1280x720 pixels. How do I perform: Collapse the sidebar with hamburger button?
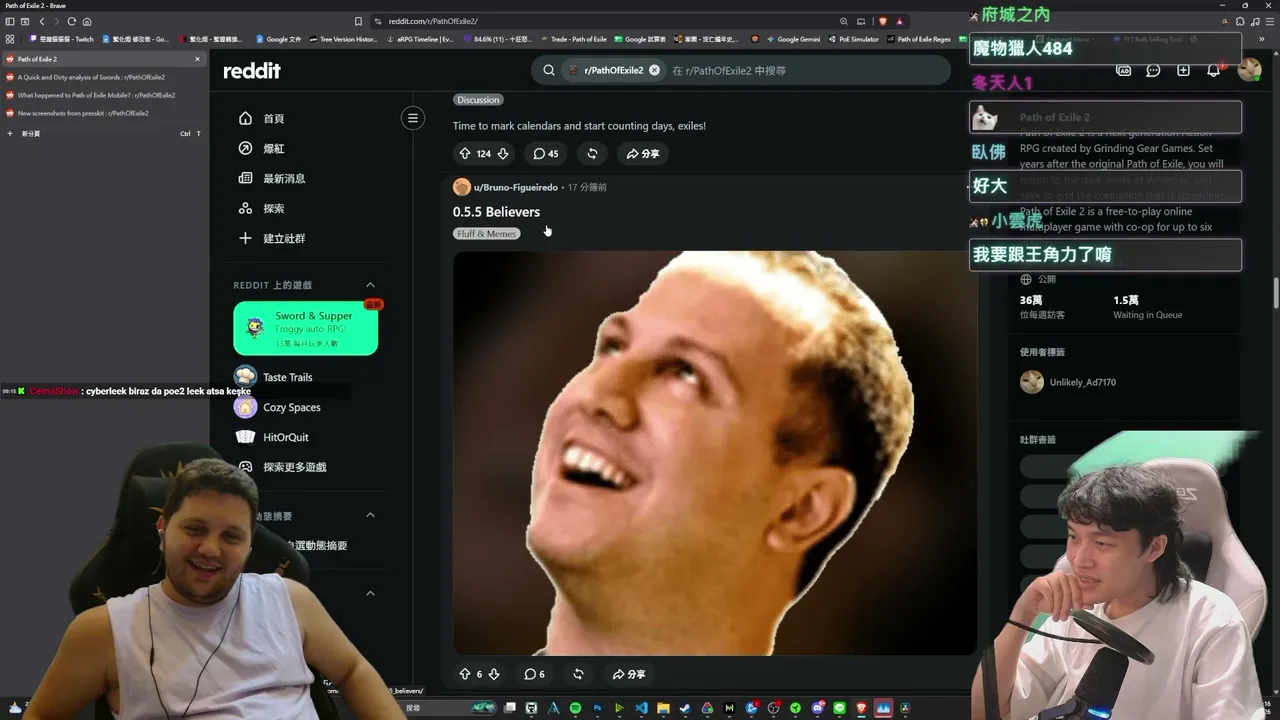(413, 118)
